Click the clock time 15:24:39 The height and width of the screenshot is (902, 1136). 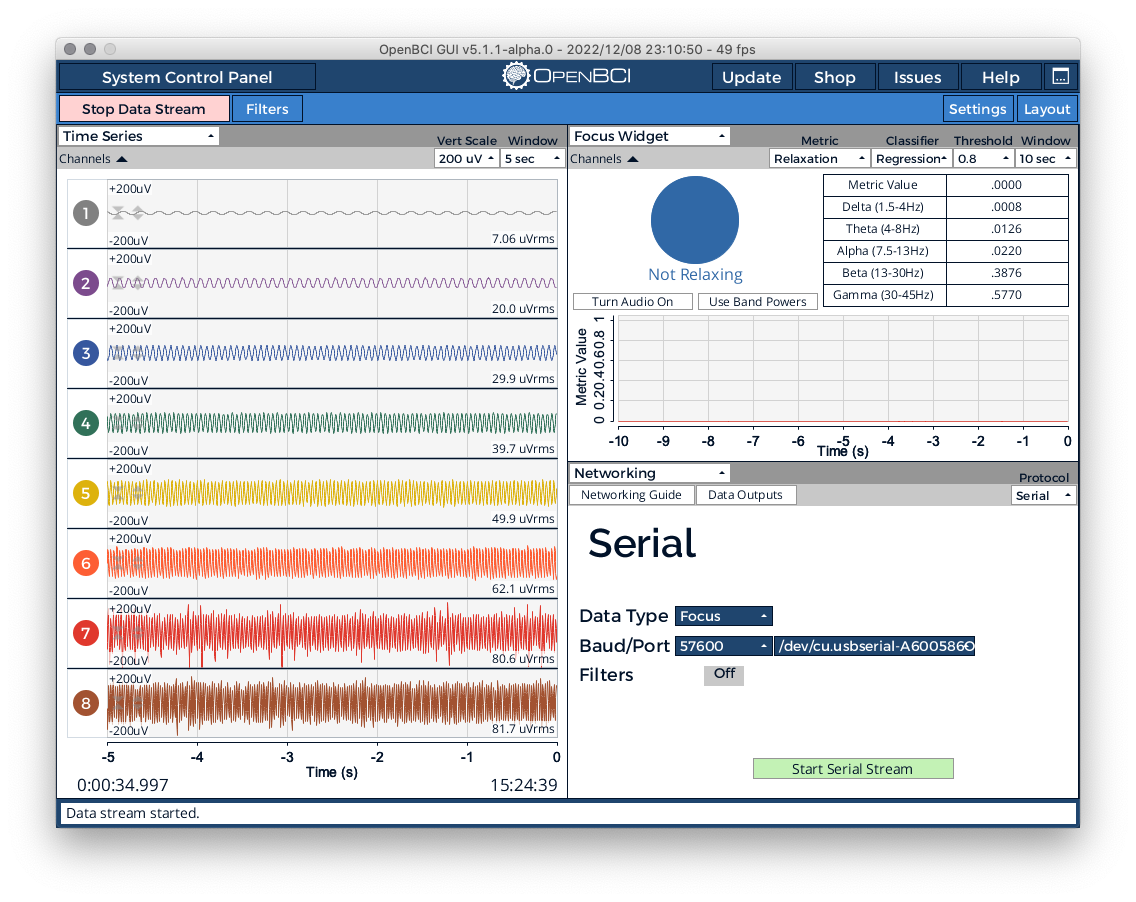tap(524, 785)
